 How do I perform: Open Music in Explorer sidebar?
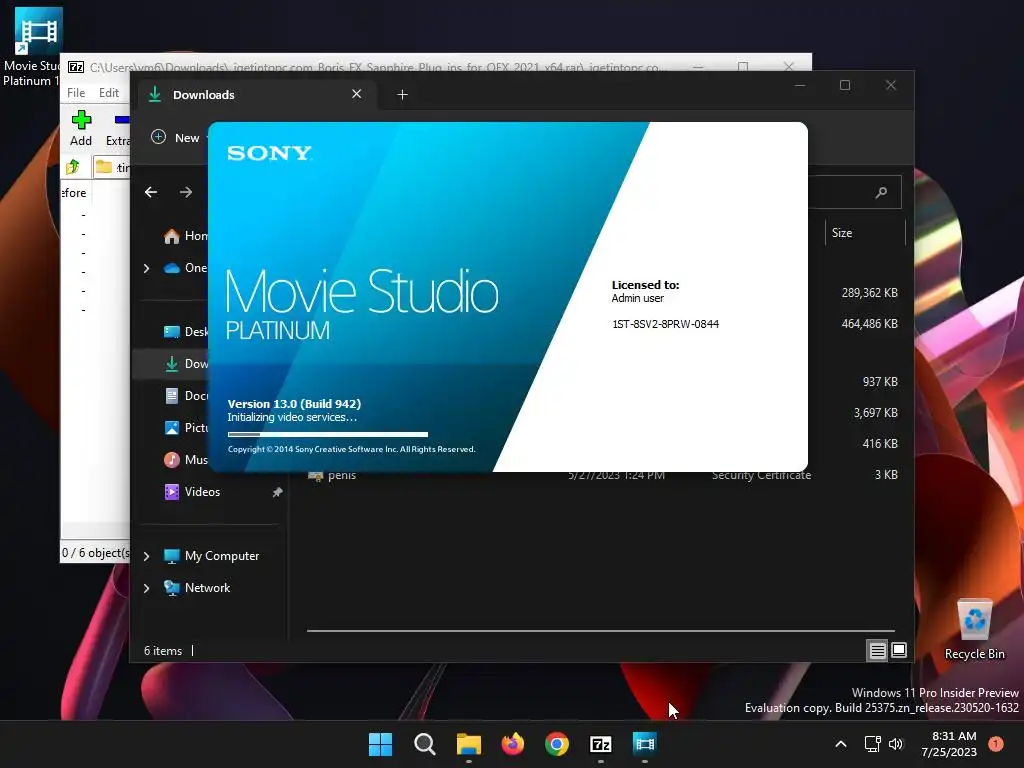point(185,460)
